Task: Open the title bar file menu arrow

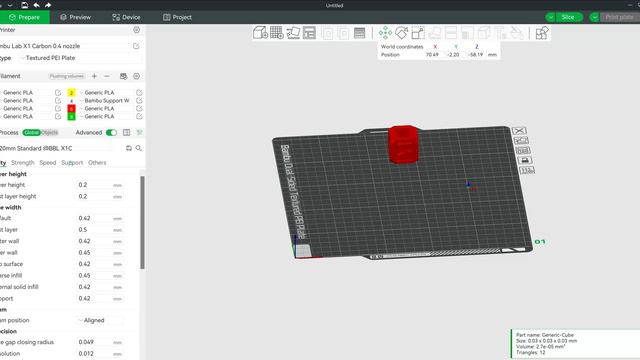Action: tap(10, 5)
